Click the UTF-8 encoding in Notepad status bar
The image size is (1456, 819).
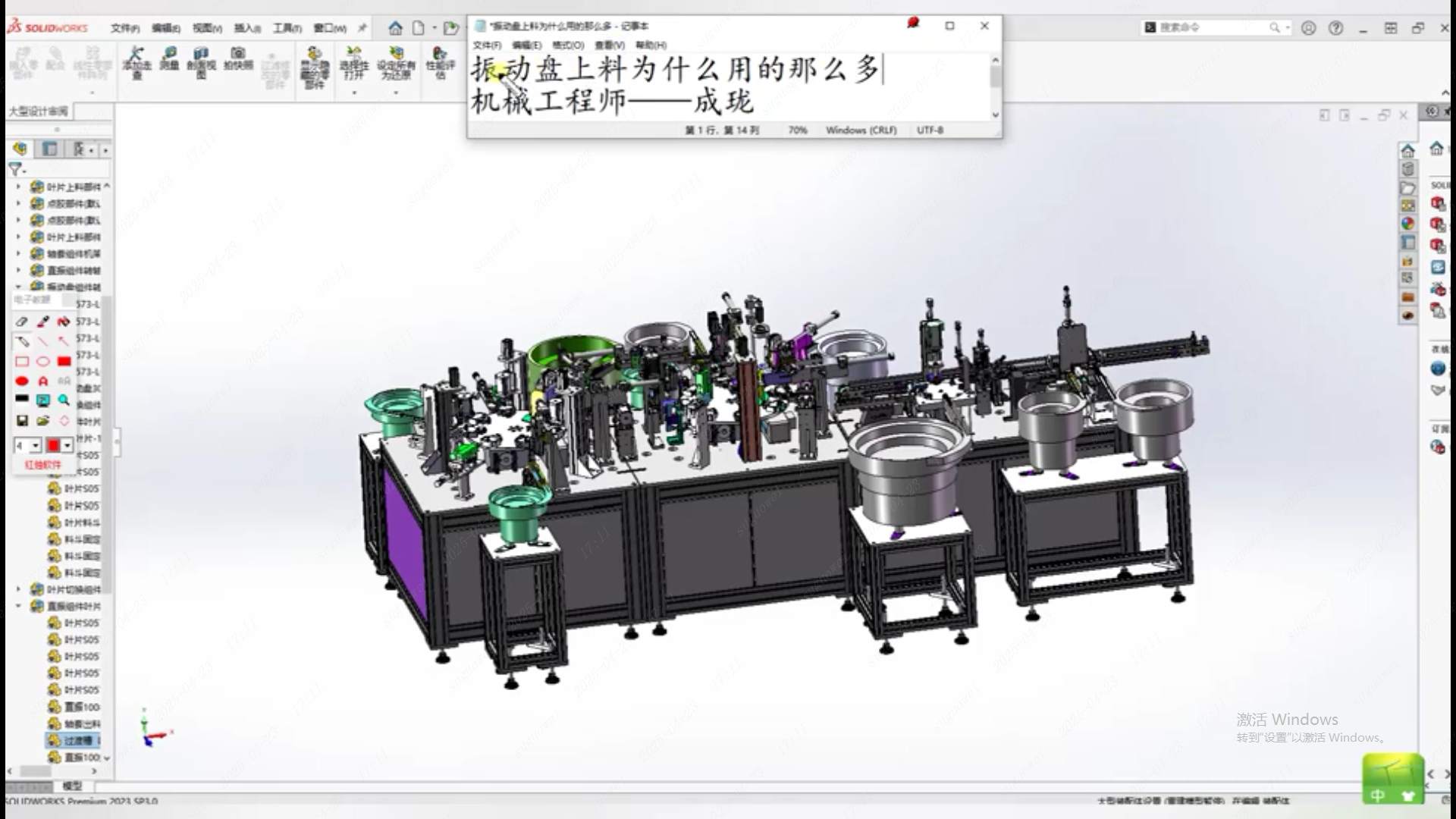pyautogui.click(x=930, y=130)
